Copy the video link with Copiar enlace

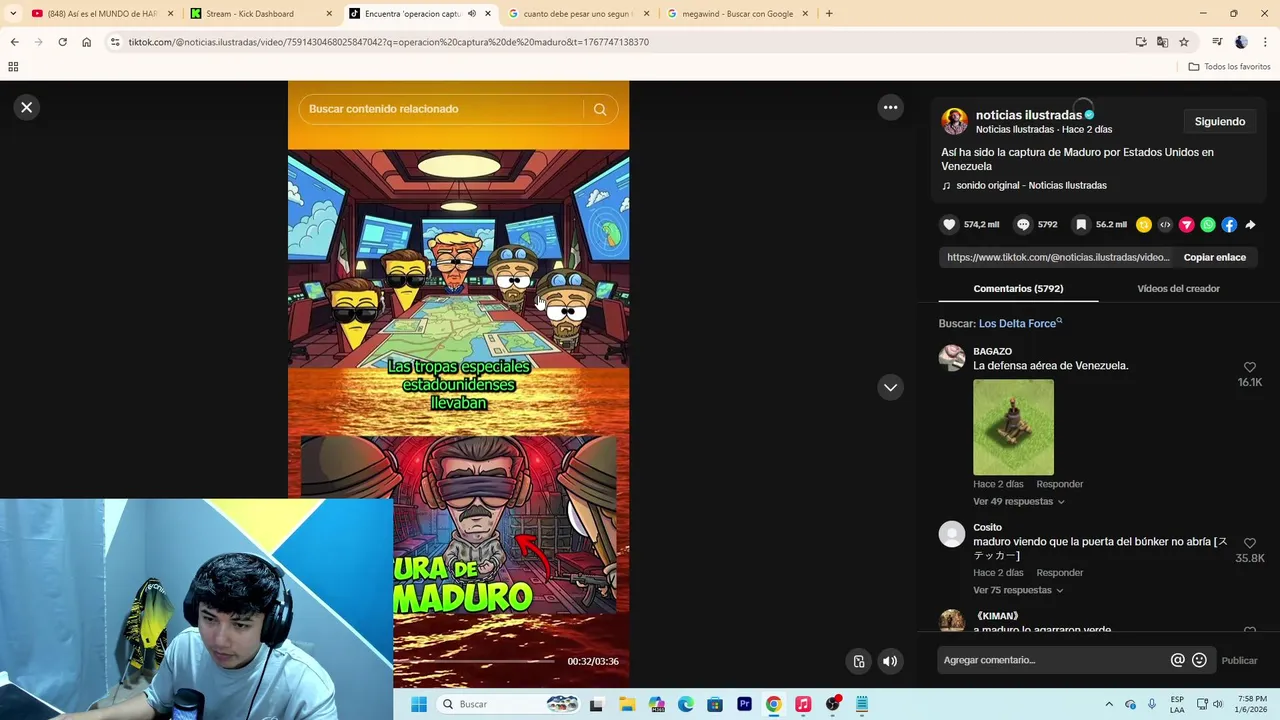[x=1215, y=257]
